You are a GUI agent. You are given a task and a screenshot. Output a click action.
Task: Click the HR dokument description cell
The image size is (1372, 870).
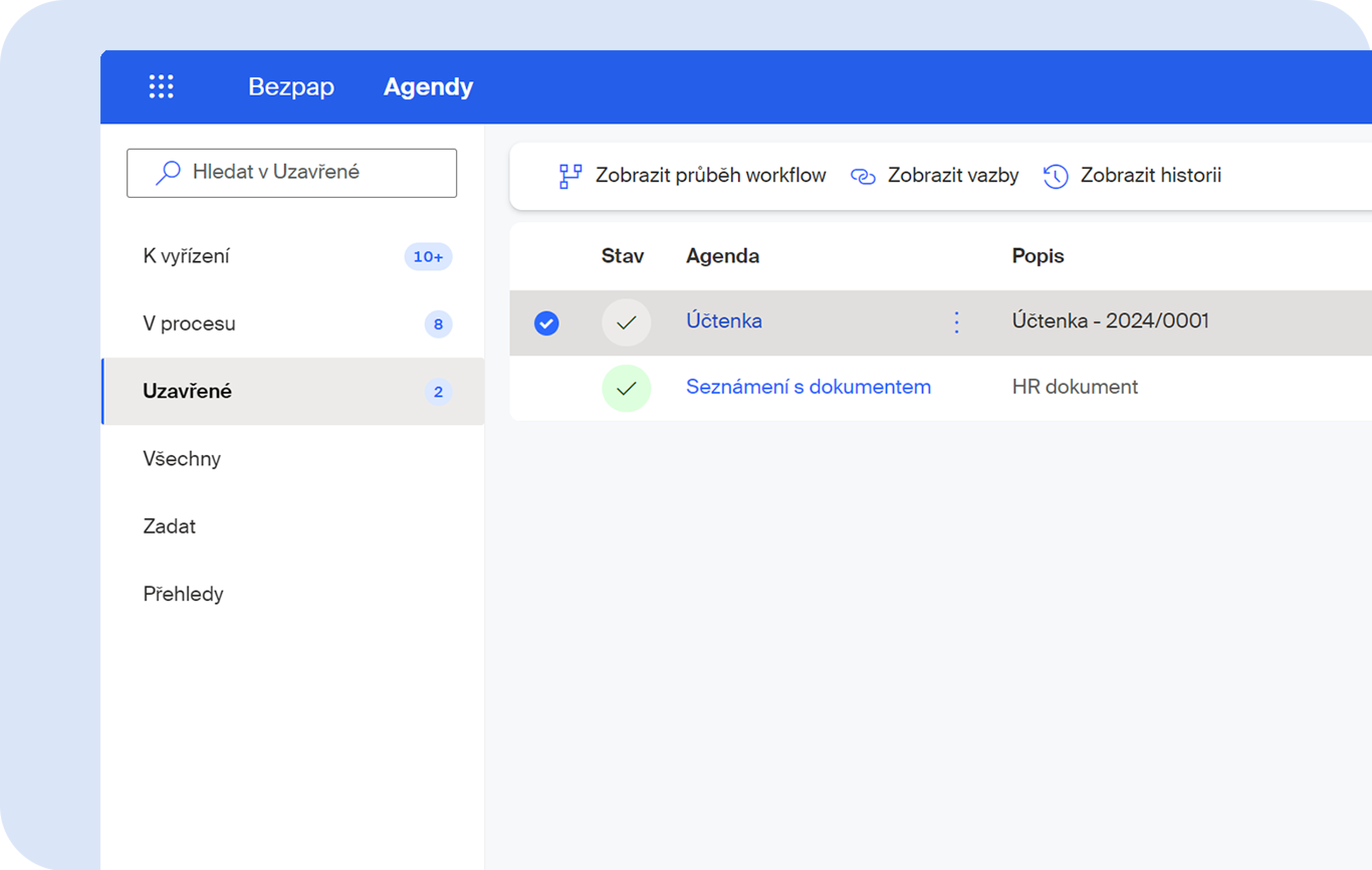coord(1075,387)
